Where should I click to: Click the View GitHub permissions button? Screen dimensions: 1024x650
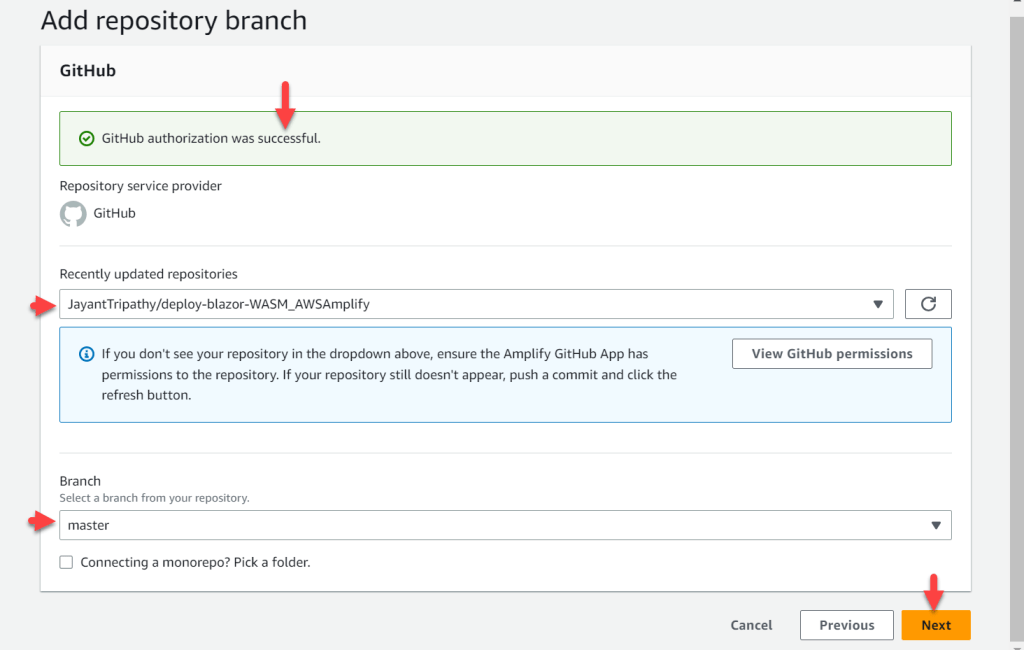(832, 353)
